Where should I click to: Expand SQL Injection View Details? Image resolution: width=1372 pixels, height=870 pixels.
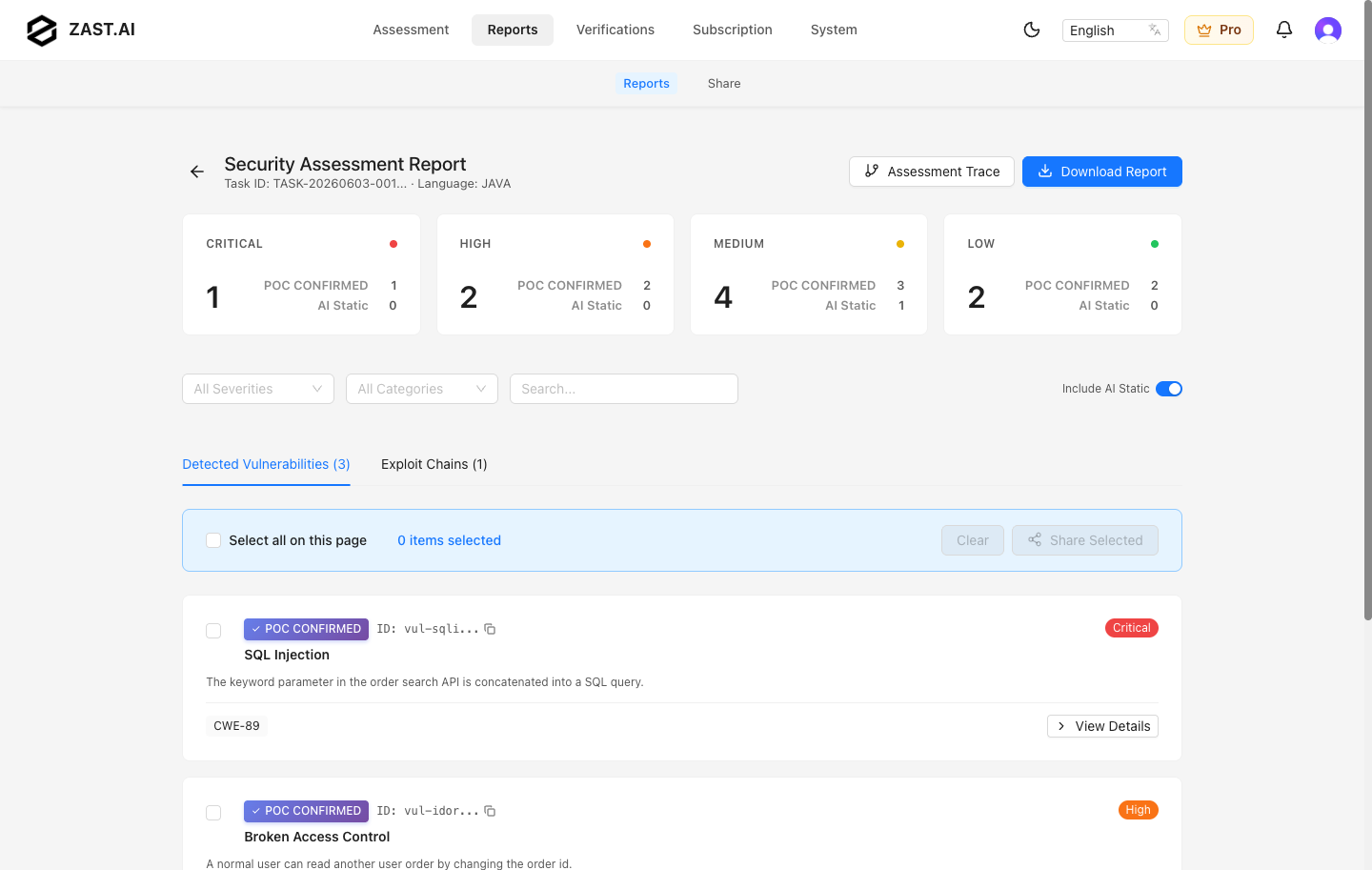[1102, 726]
